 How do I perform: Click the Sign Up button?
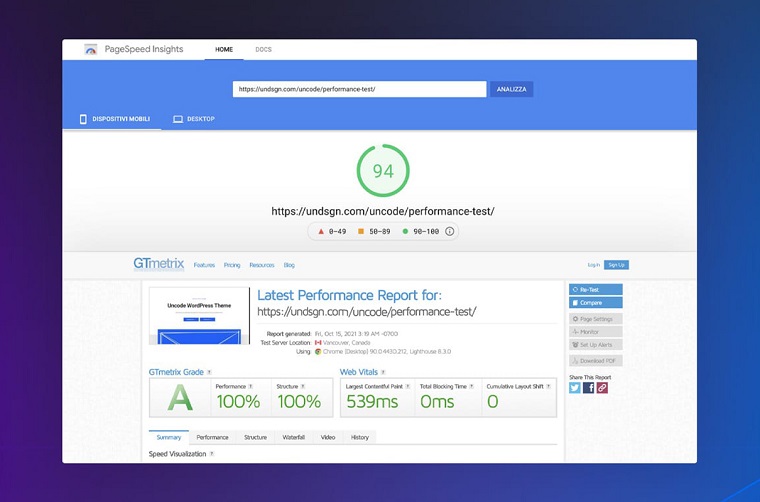click(x=616, y=265)
